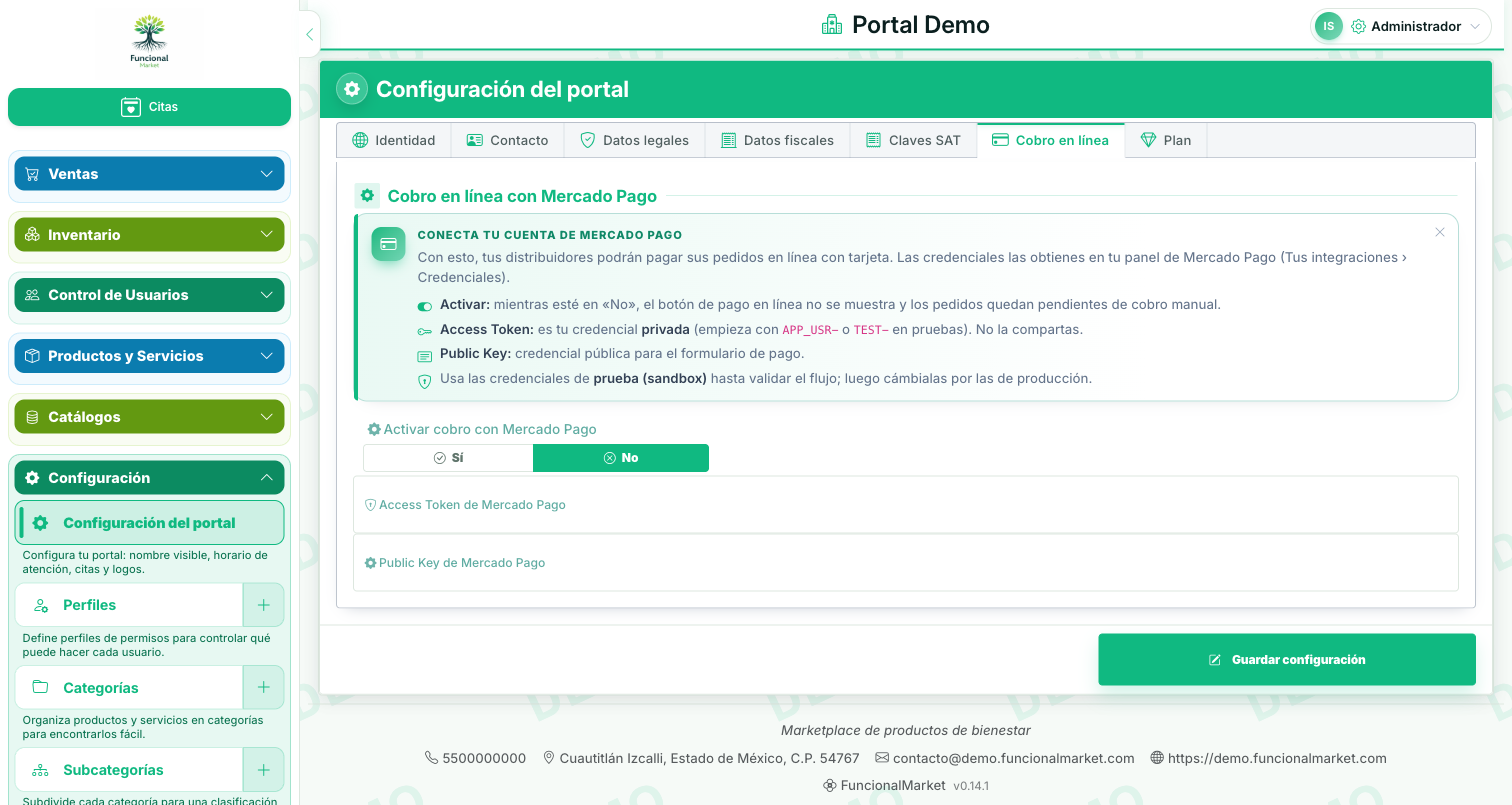The width and height of the screenshot is (1512, 805).
Task: Click the FuncionalMarket logo icon in the footer
Action: (829, 786)
